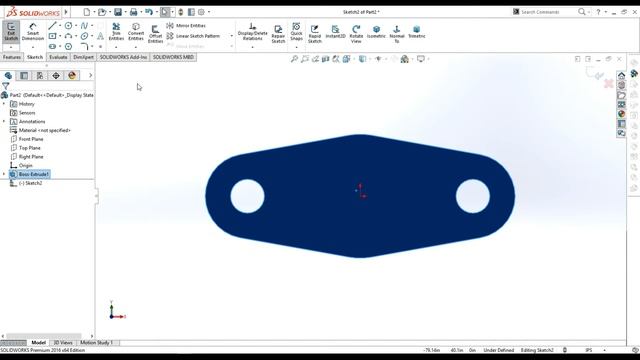This screenshot has width=640, height=360.
Task: Expand the SOLIDWORKS menu arrow
Action: point(66,12)
